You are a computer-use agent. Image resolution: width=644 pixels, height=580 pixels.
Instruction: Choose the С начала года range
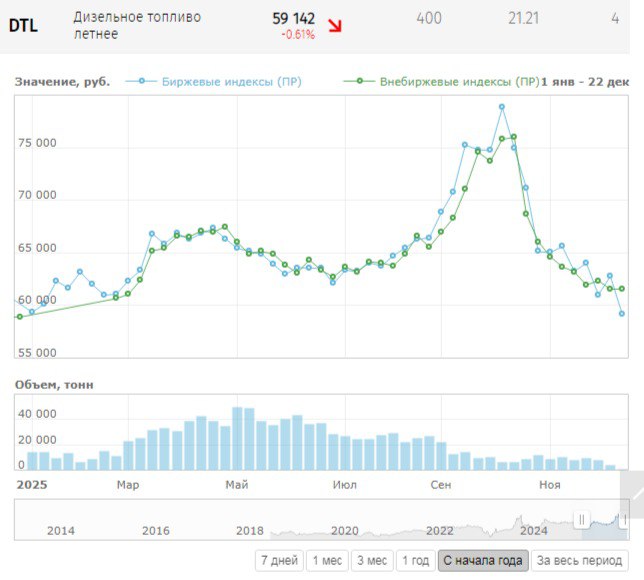click(x=482, y=561)
